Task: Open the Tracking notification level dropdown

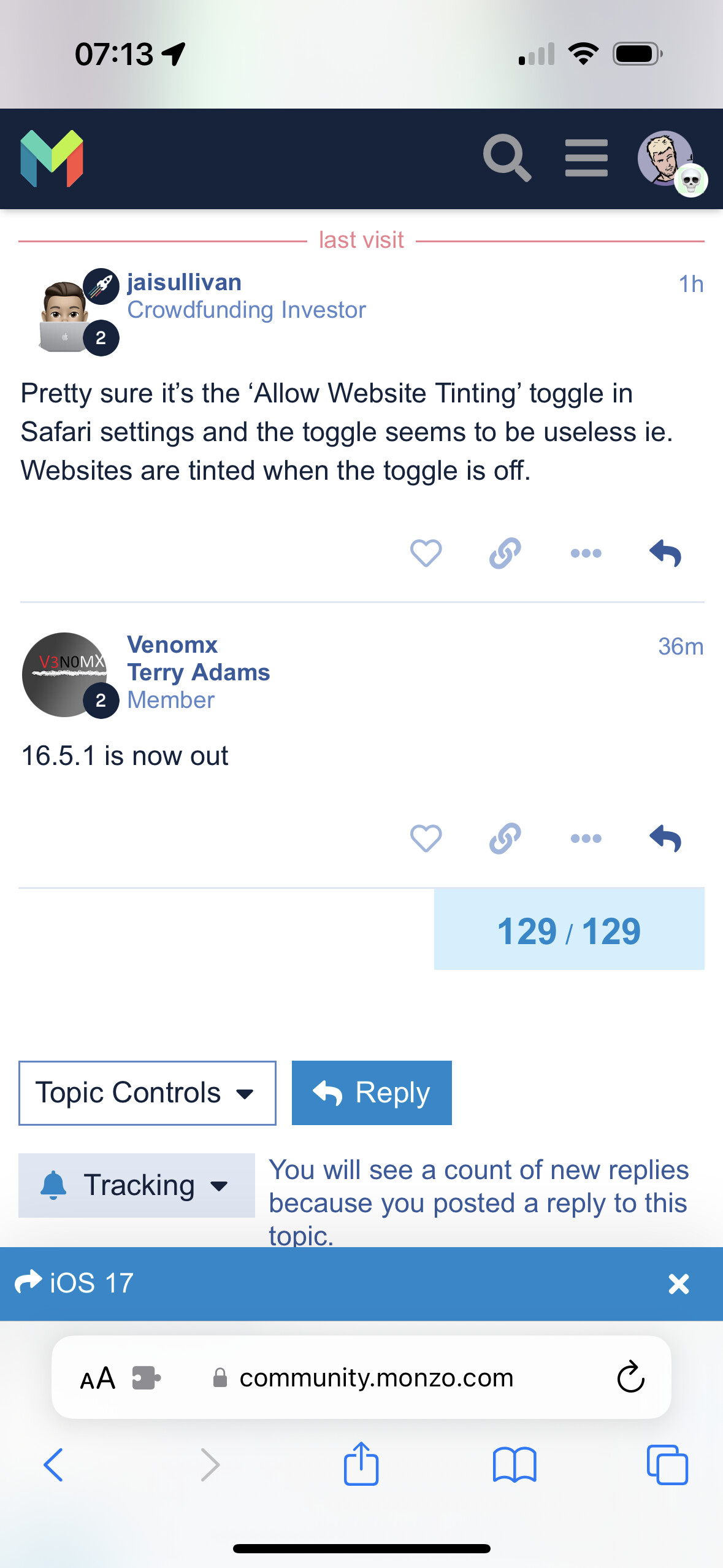Action: click(x=137, y=1185)
